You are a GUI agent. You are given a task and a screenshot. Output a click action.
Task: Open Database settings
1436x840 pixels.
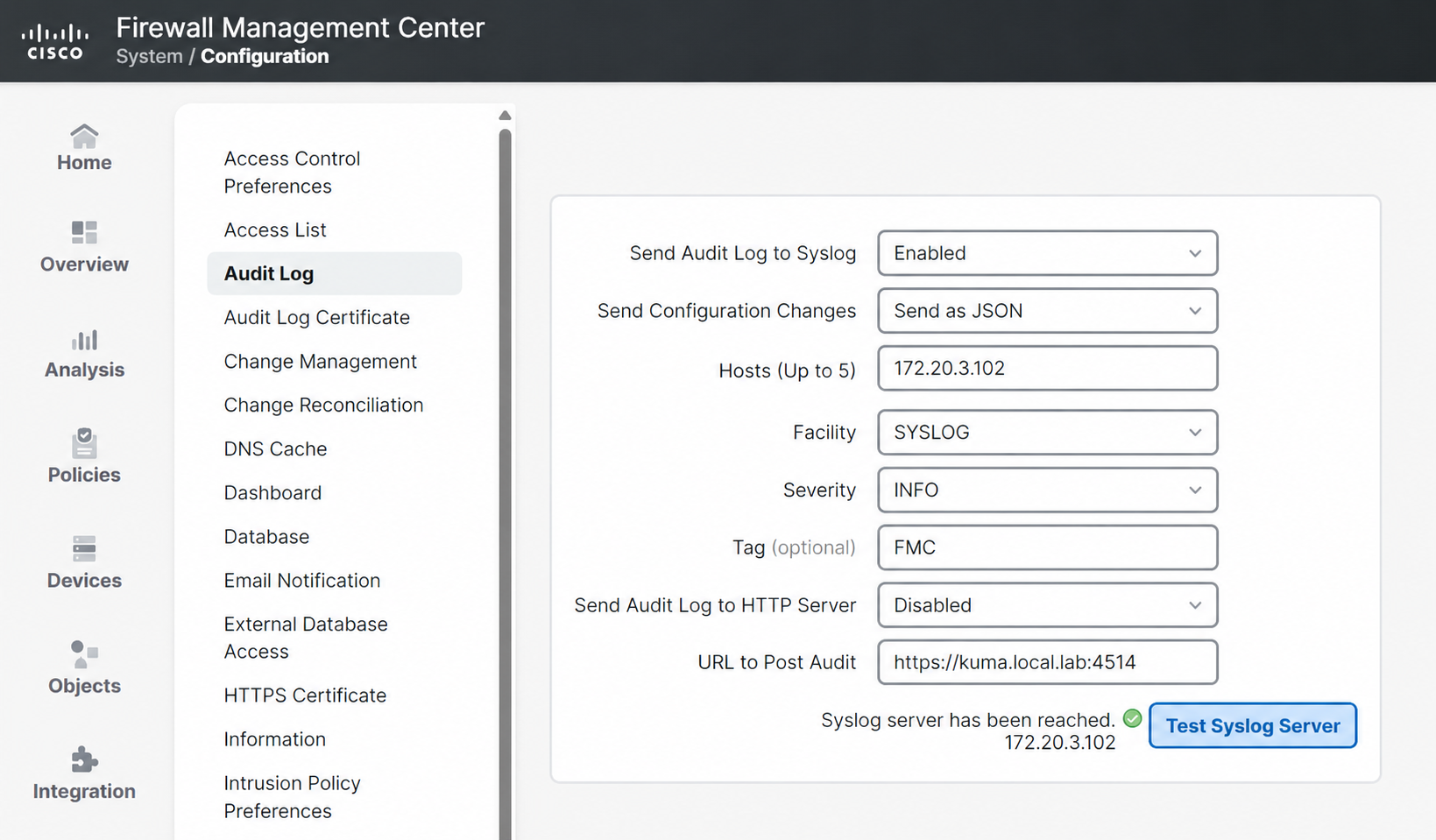[x=266, y=537]
